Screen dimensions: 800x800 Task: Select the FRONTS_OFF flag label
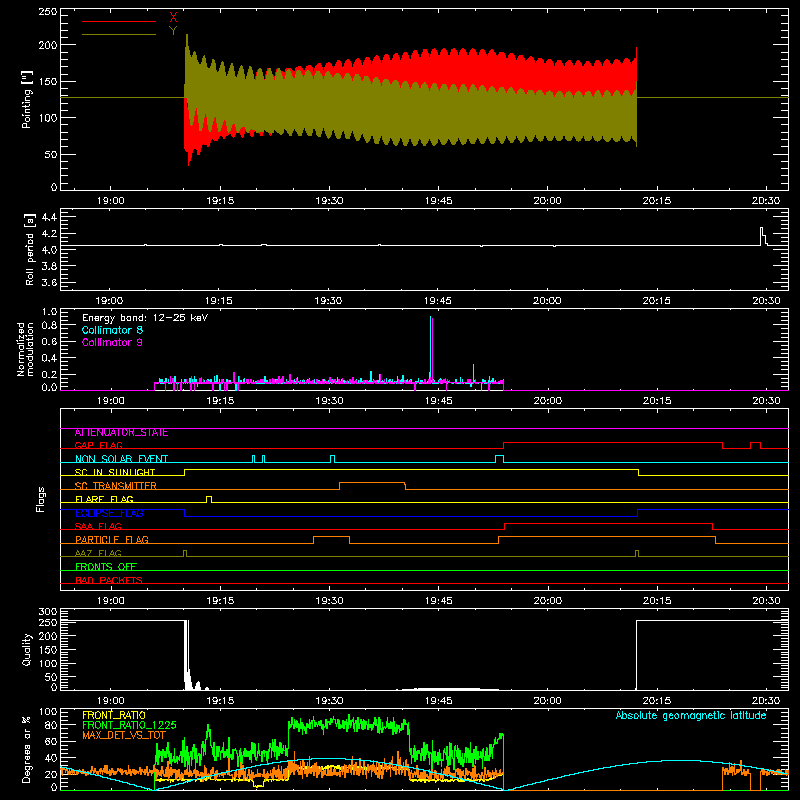[x=106, y=566]
